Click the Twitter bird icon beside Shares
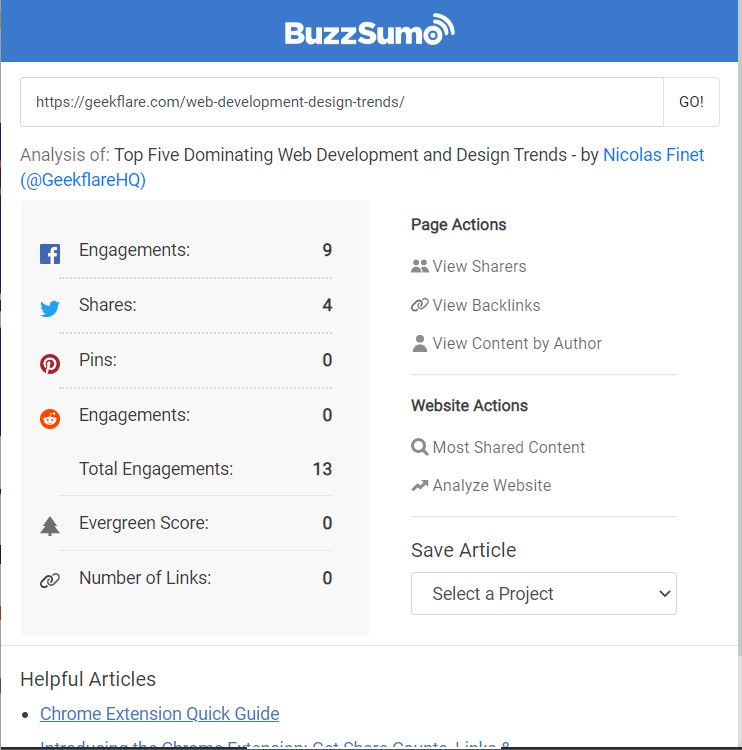Screen dimensions: 742x750 click(50, 309)
